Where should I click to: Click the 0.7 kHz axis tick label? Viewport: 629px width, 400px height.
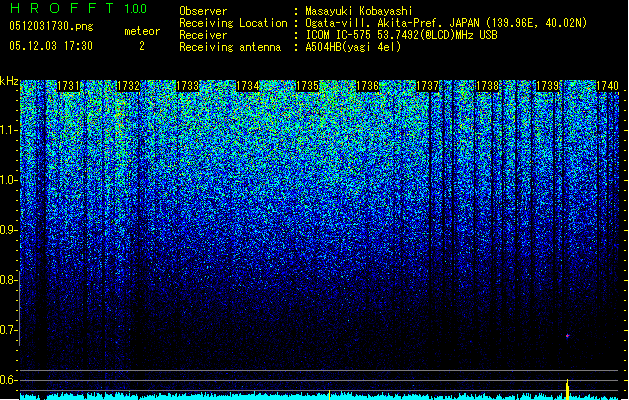coord(8,330)
